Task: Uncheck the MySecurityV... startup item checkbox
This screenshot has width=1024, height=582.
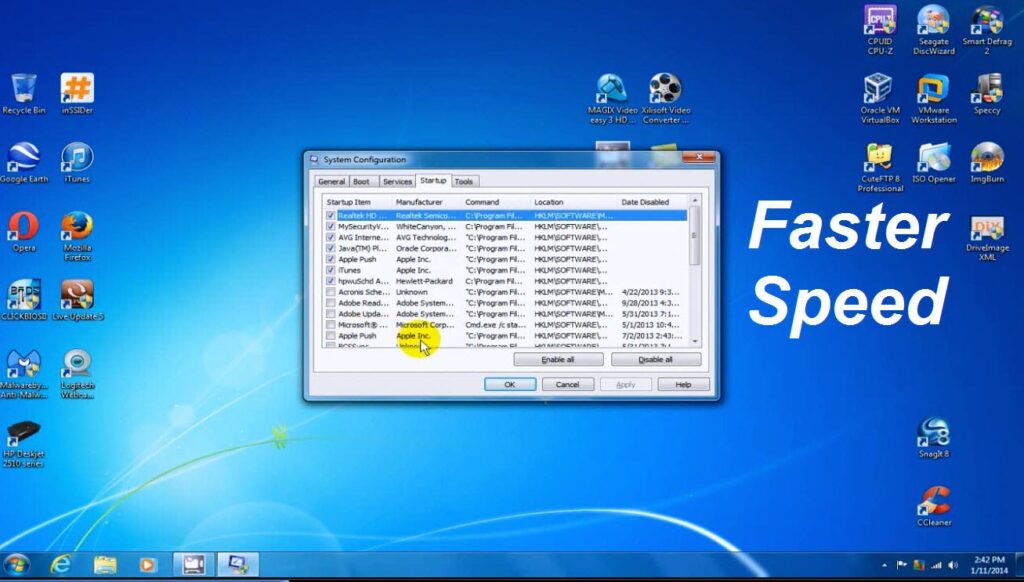Action: pyautogui.click(x=330, y=227)
